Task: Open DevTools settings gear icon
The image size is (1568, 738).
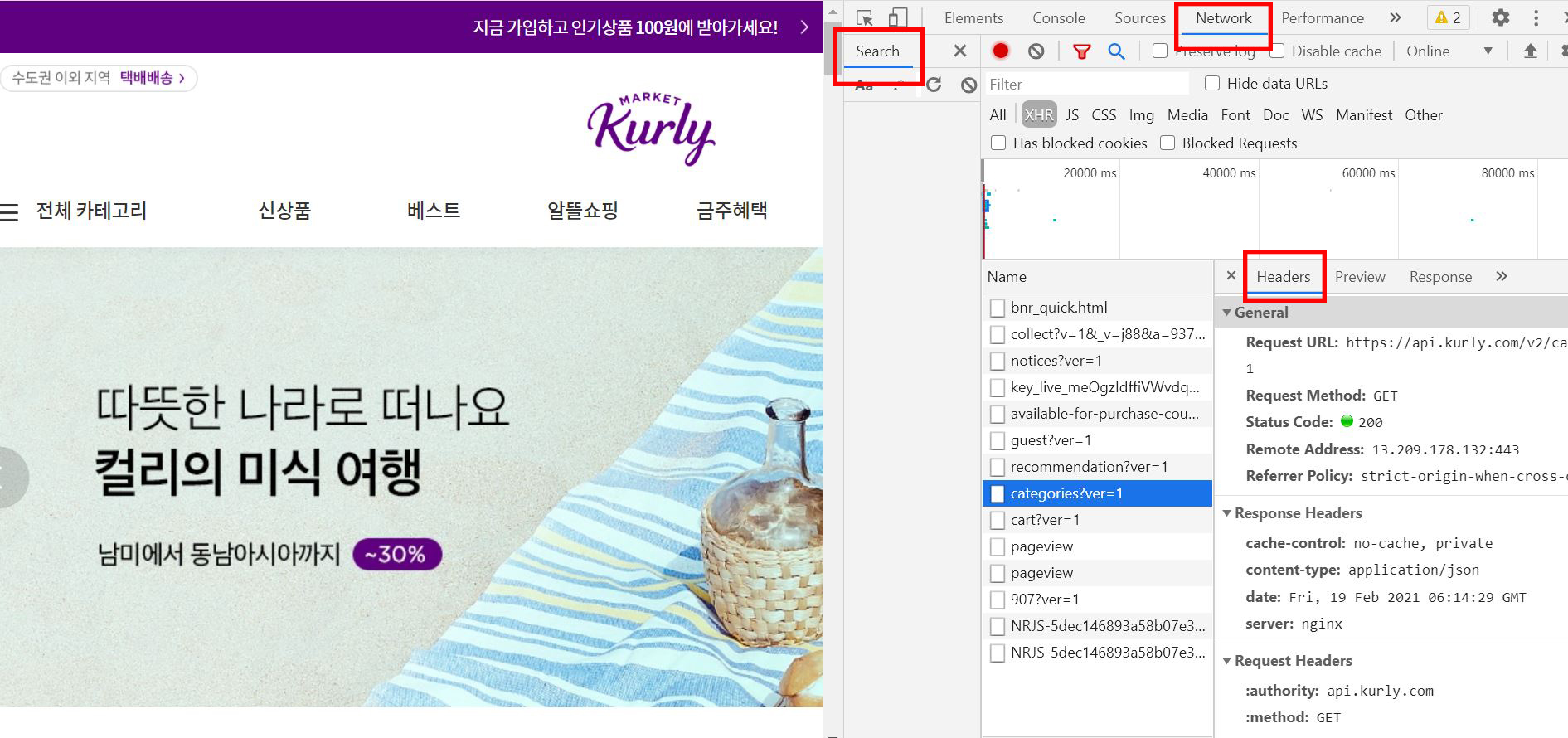Action: pos(1501,17)
